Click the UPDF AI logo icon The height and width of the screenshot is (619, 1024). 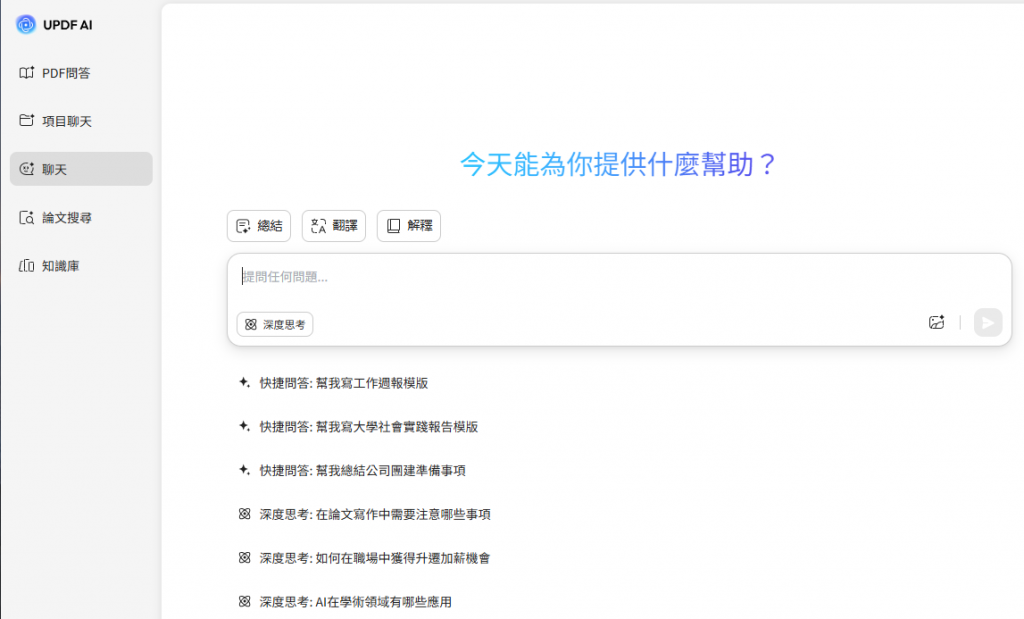pos(25,25)
